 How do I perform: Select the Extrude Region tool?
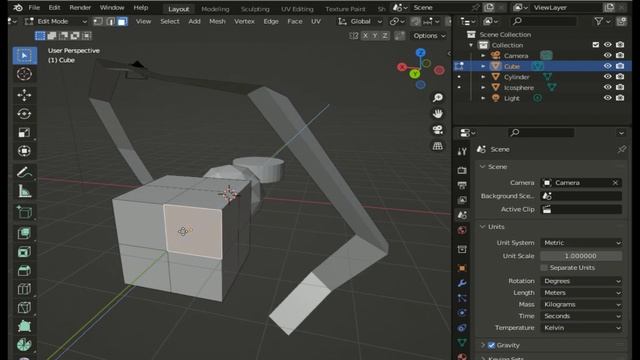(x=24, y=233)
